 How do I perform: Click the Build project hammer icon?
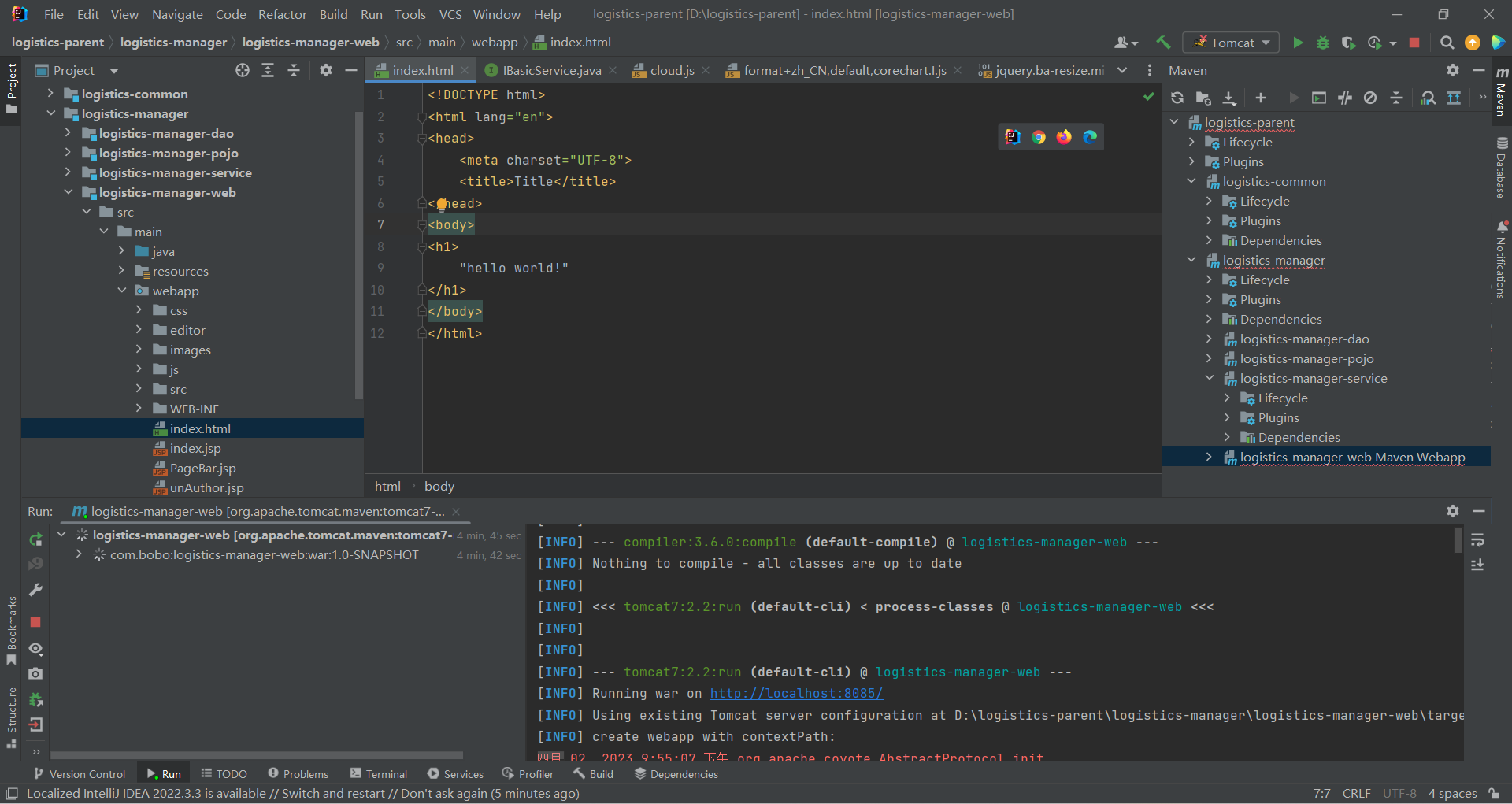coord(1163,43)
